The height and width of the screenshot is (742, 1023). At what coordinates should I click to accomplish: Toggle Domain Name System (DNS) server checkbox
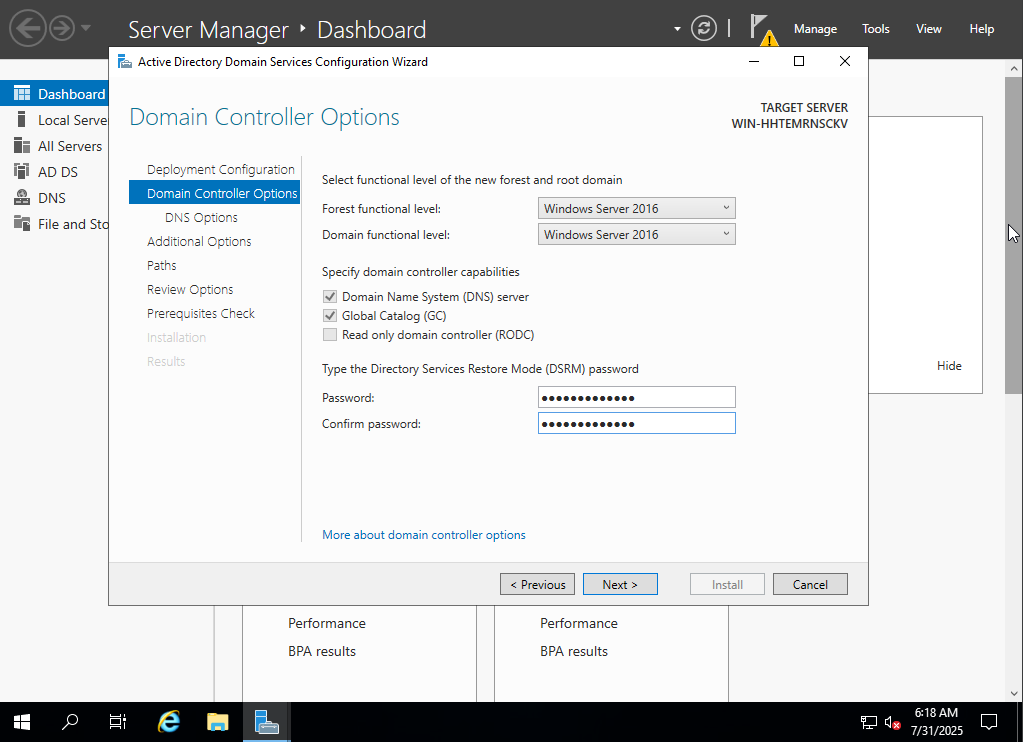(x=330, y=297)
